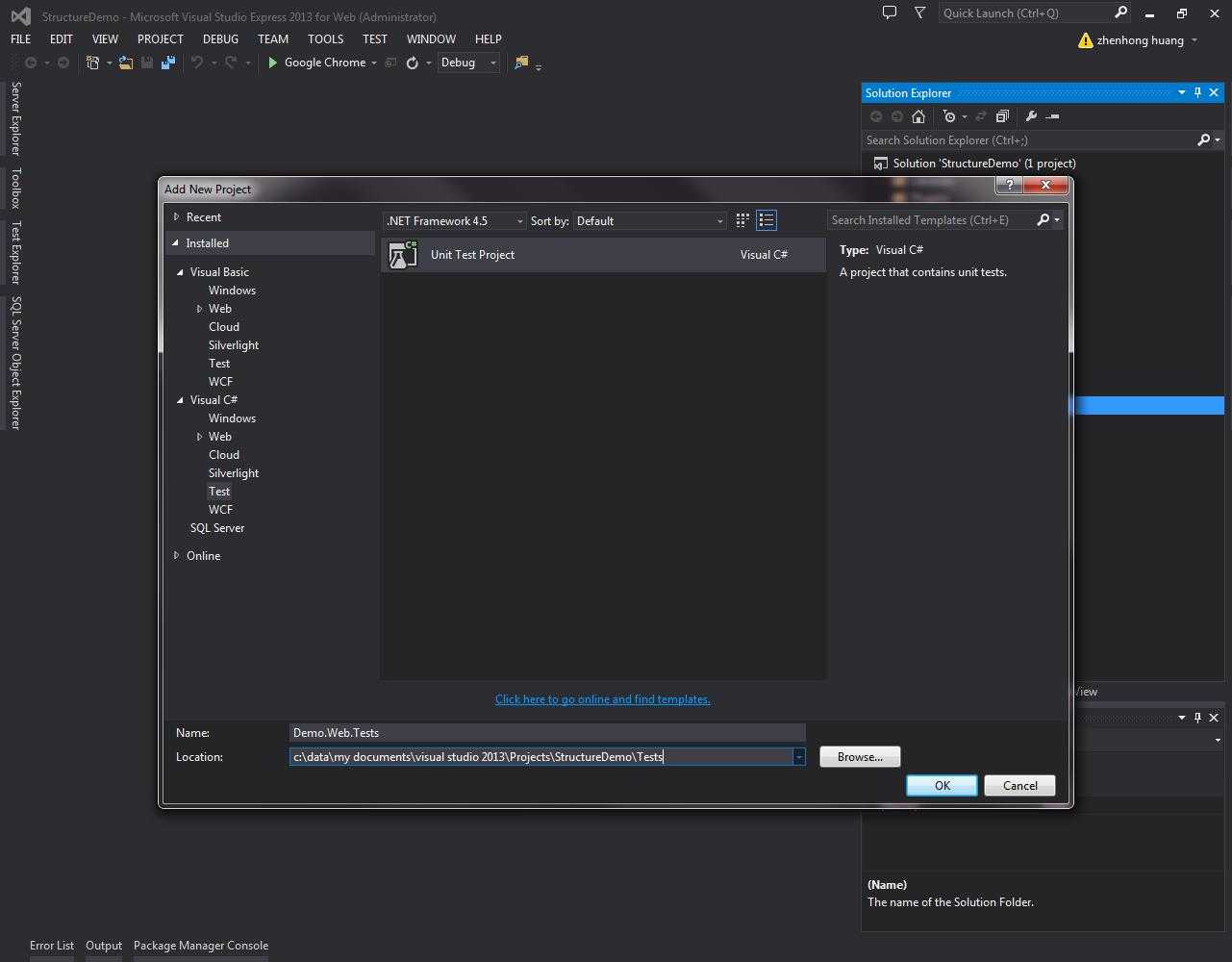This screenshot has width=1232, height=962.
Task: Open the FILE menu
Action: pos(20,39)
